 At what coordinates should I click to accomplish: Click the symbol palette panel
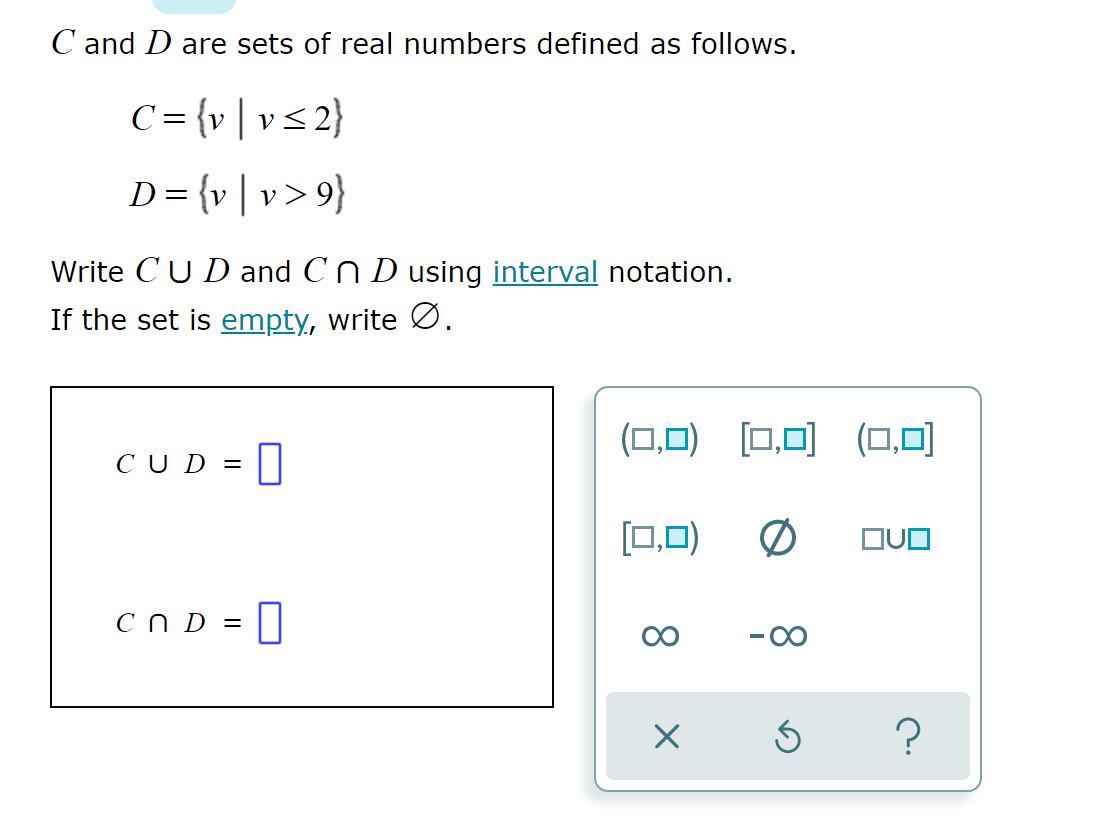tap(787, 590)
